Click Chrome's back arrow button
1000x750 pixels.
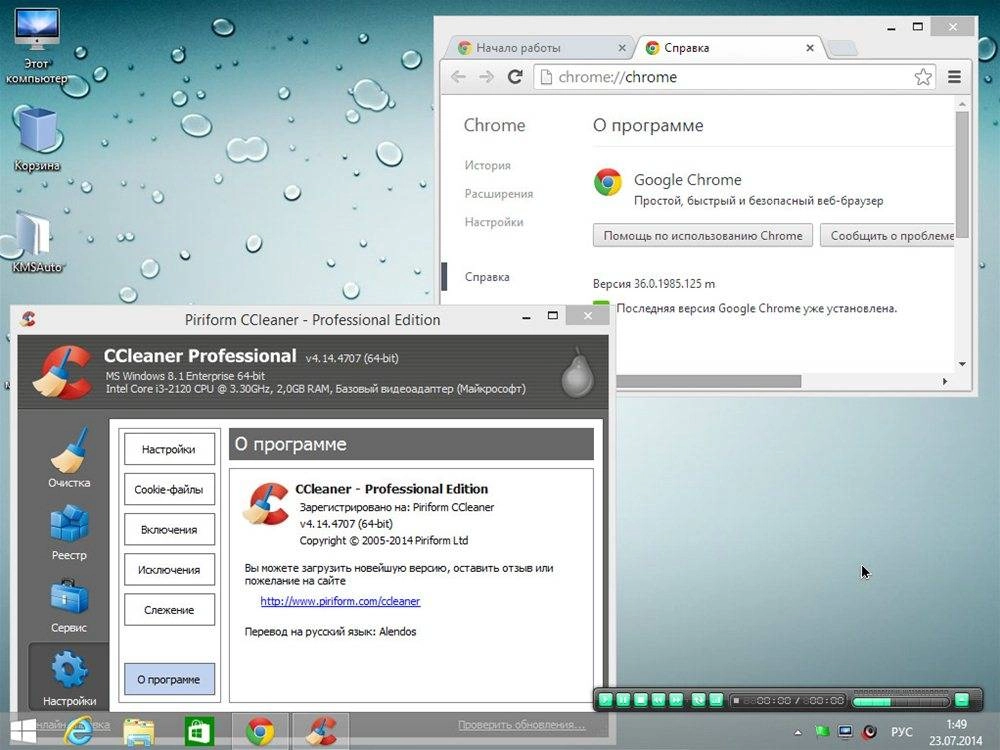(458, 77)
